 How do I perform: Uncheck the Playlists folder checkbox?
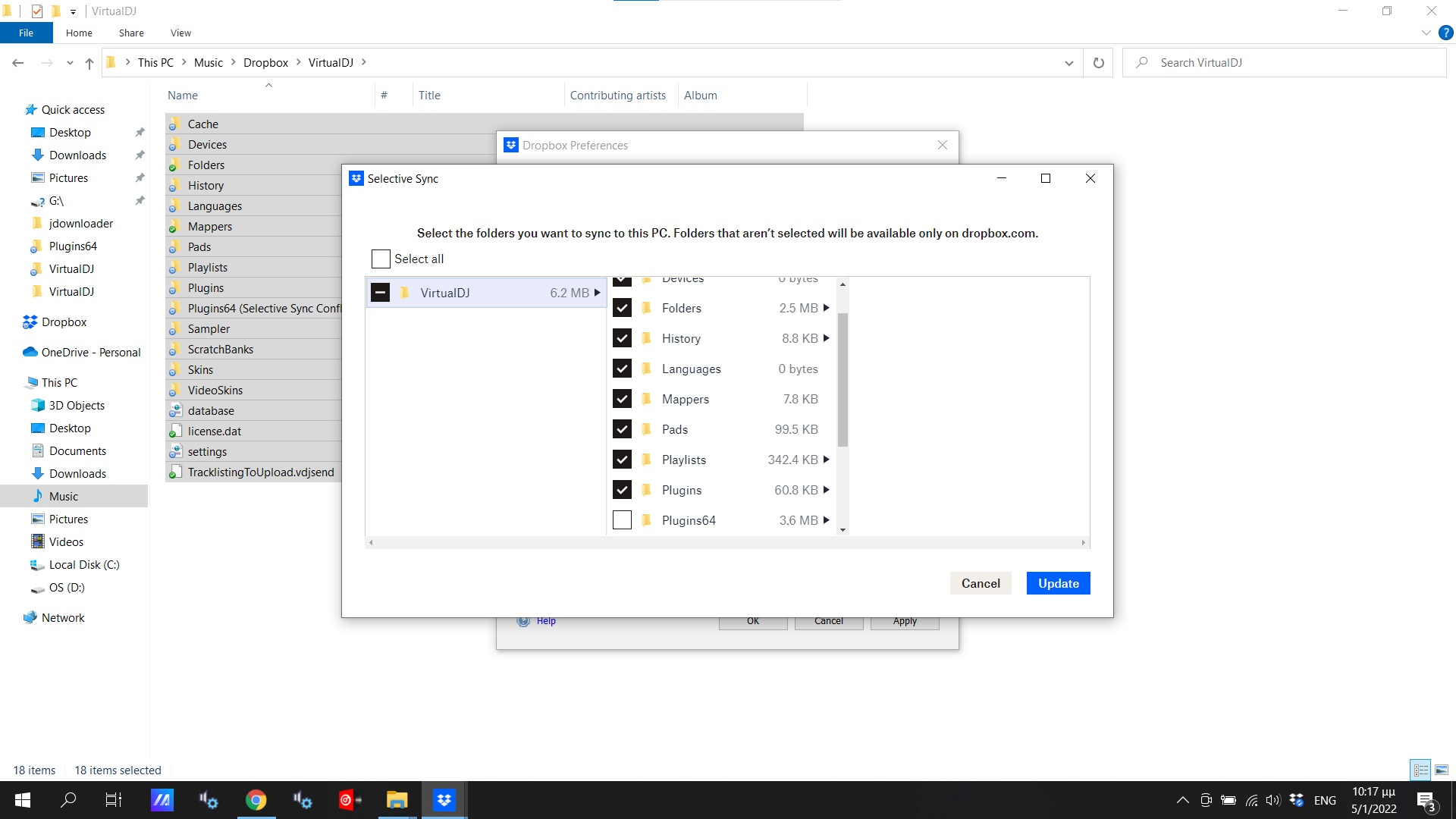click(622, 460)
